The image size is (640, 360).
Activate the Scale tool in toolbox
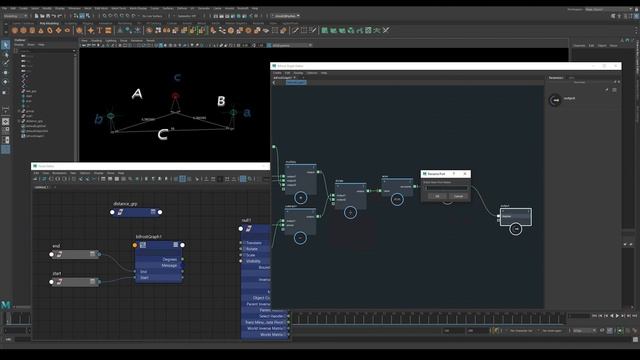[x=5, y=92]
